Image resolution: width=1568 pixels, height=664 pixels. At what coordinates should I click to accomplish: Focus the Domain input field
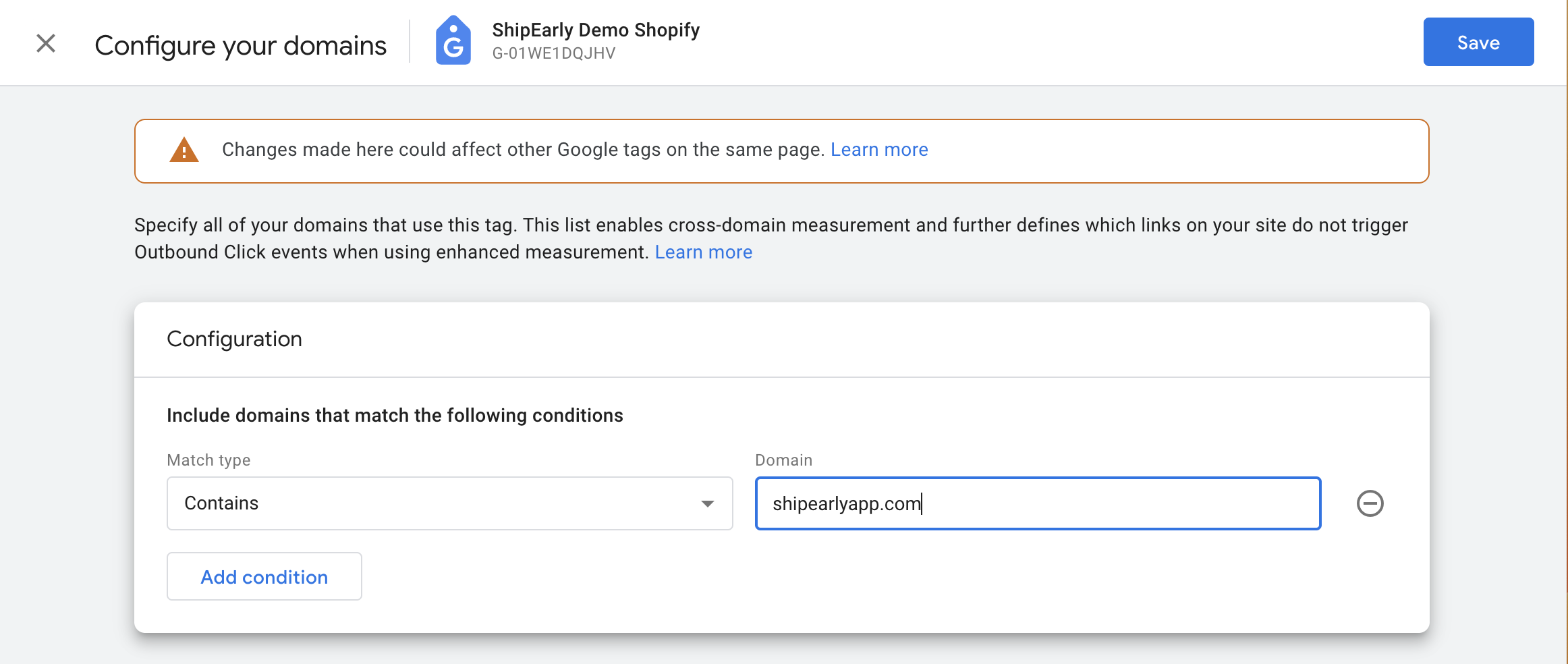click(x=1038, y=503)
